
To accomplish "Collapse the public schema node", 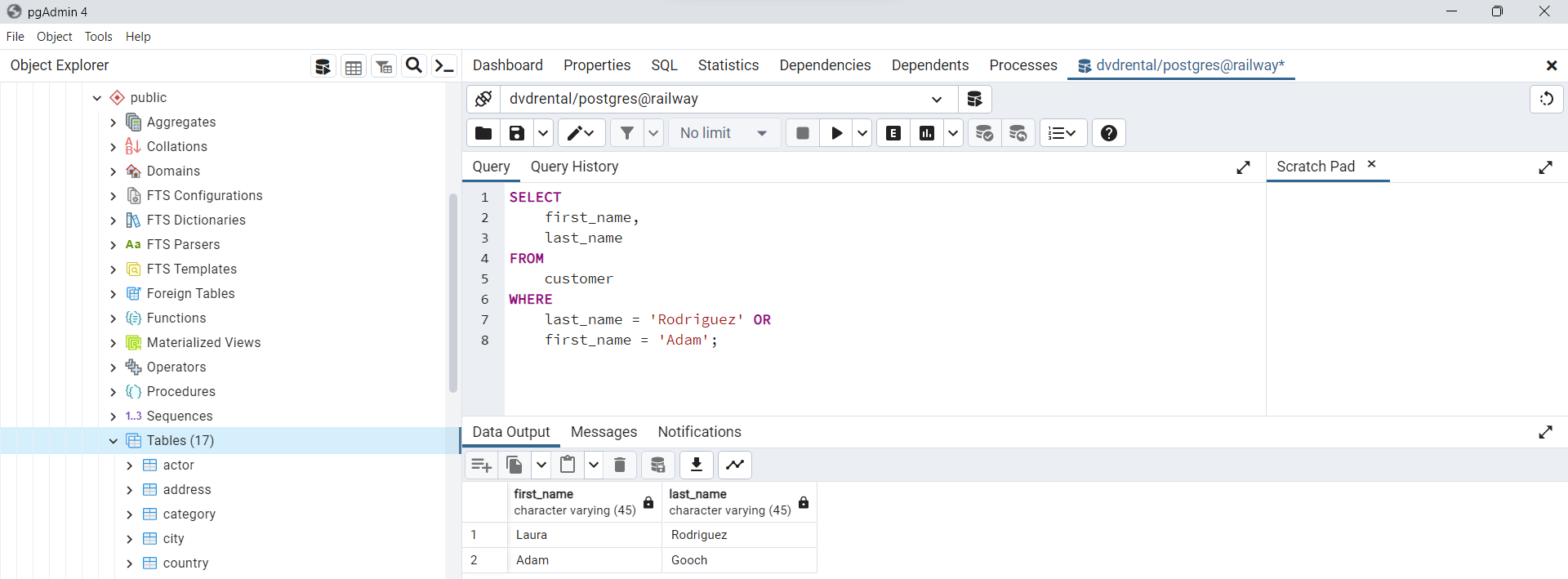I will coord(97,98).
